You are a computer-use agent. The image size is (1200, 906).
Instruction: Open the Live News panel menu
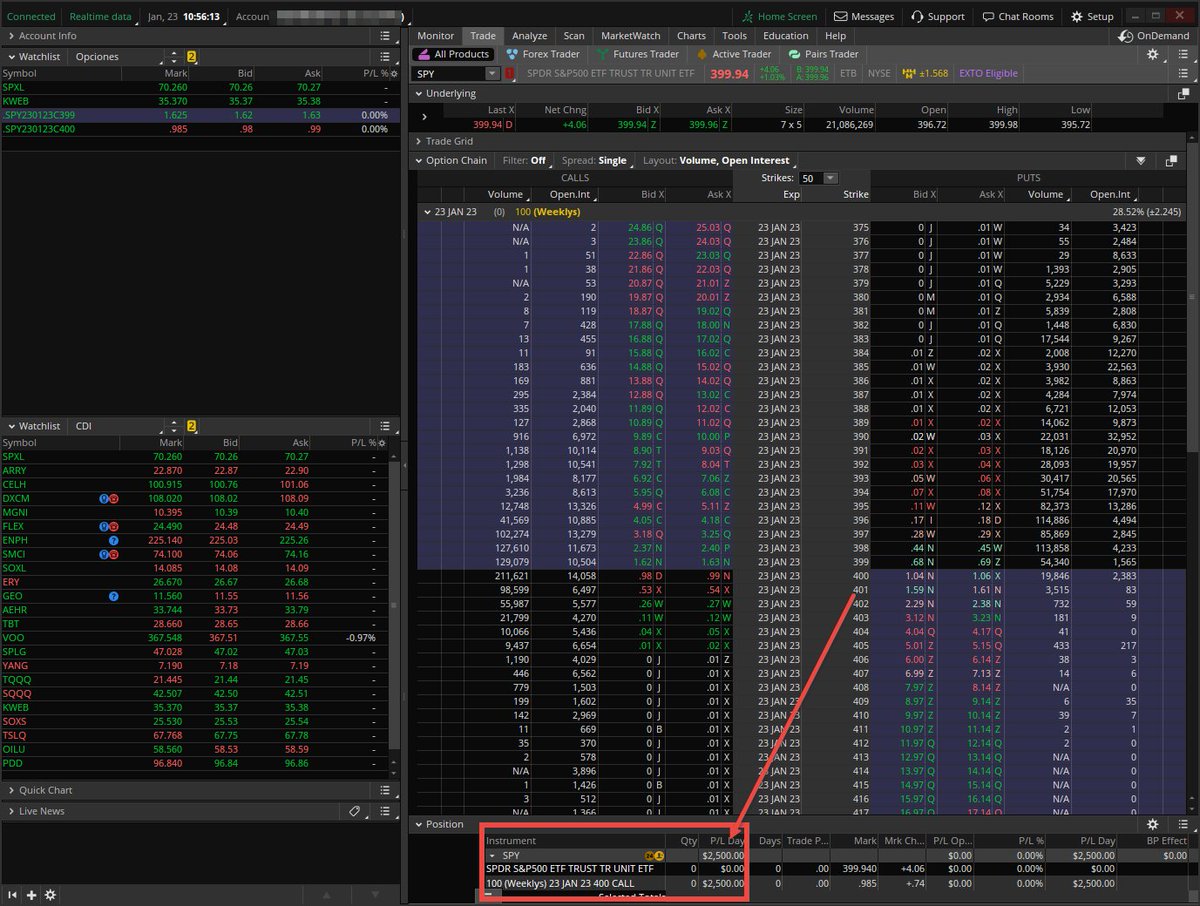pyautogui.click(x=385, y=811)
